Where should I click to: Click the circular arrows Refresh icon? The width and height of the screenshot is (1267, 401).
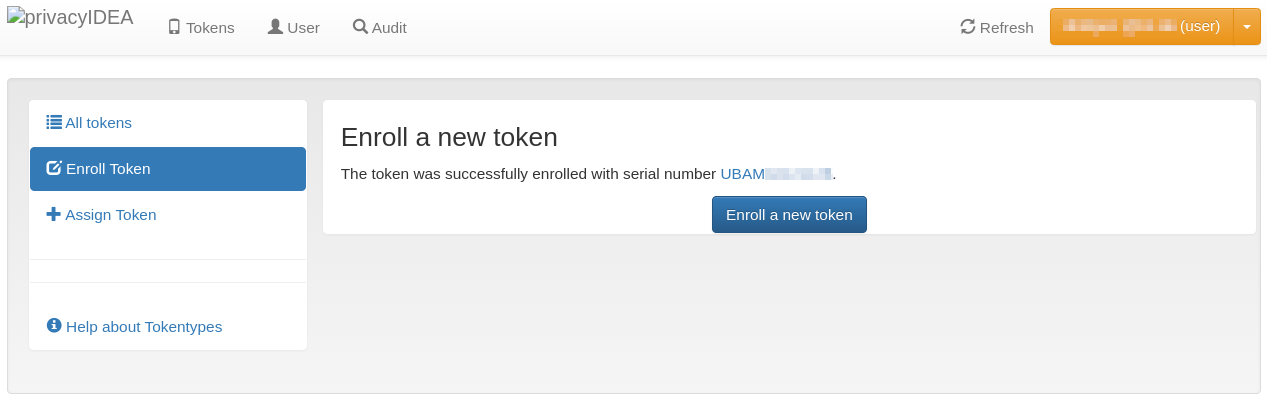pos(967,27)
